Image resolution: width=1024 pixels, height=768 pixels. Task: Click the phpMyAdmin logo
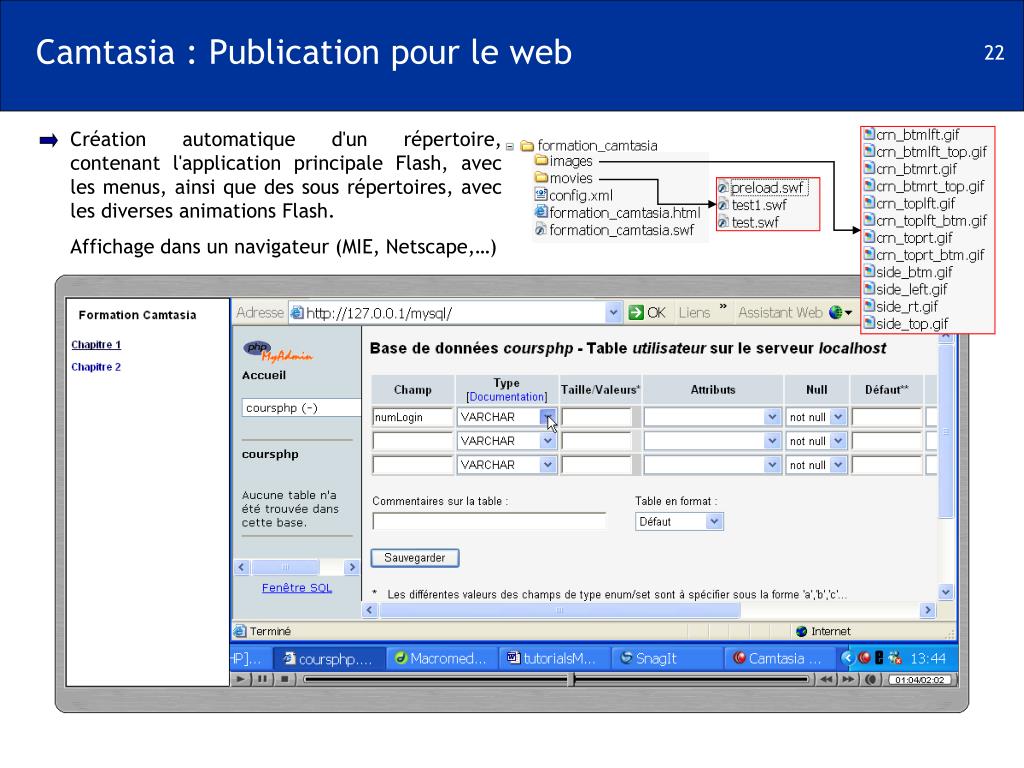[x=278, y=351]
